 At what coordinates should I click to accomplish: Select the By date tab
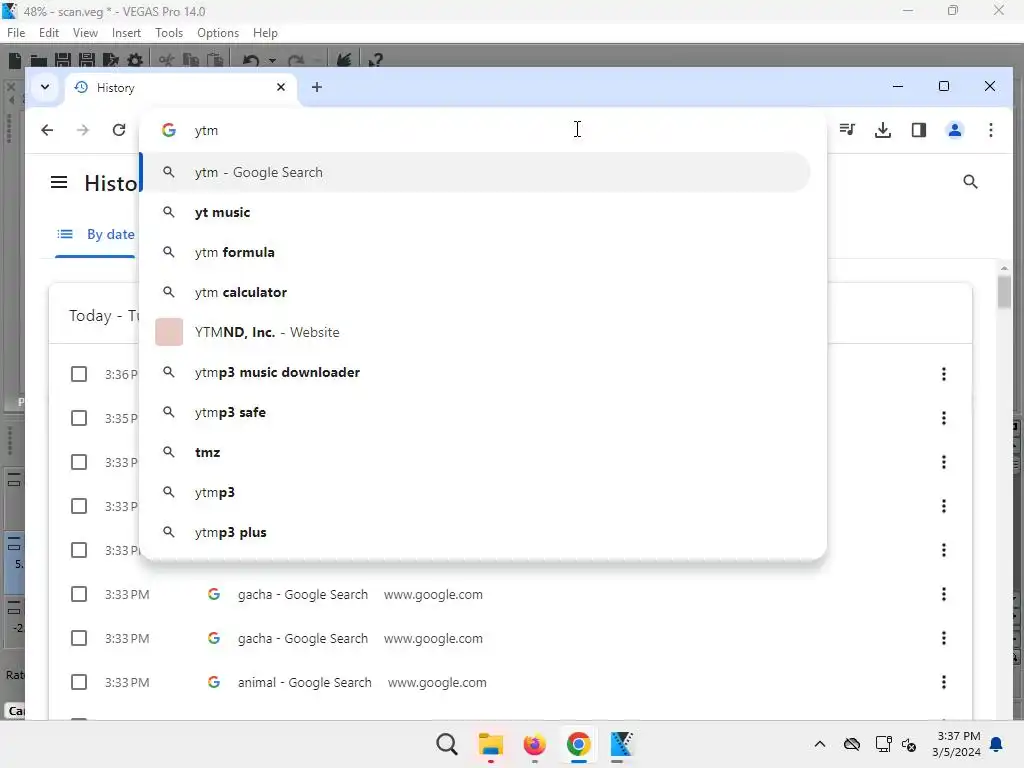pos(95,234)
